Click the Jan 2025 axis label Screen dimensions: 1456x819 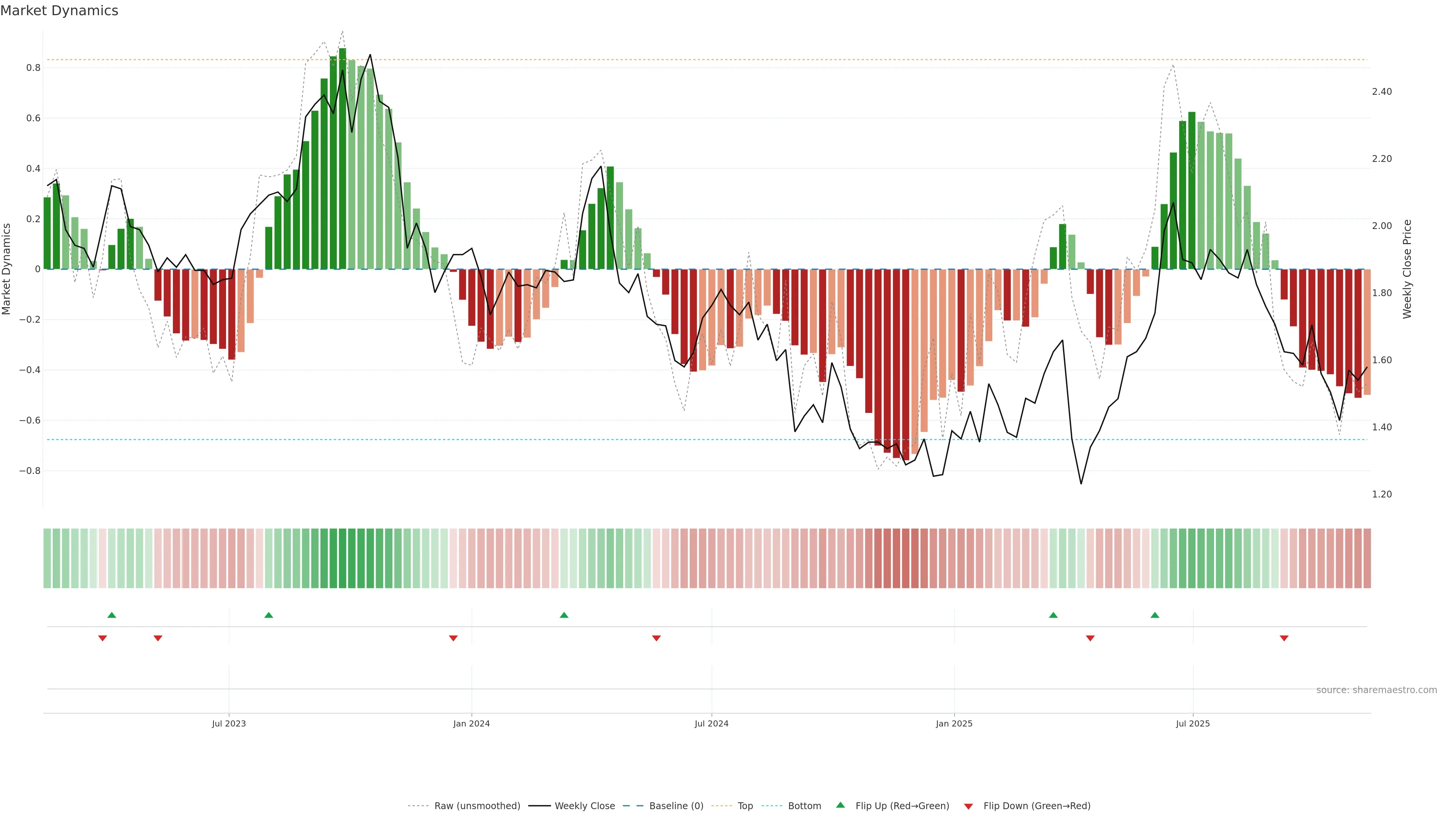[954, 723]
